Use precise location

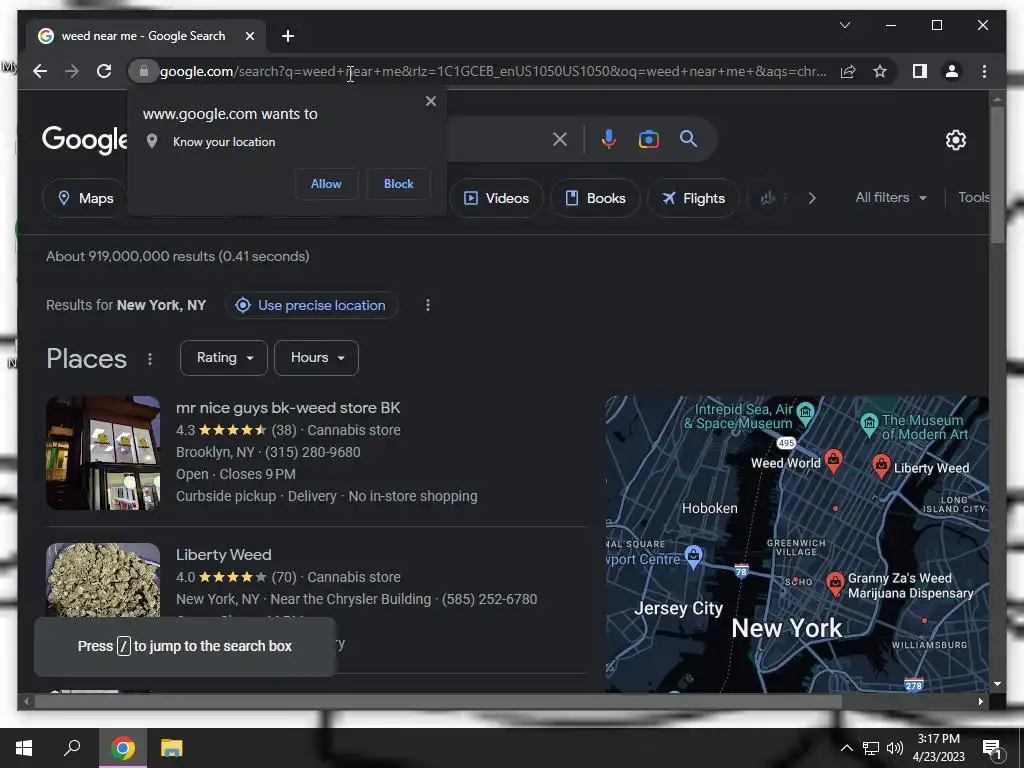tap(312, 305)
